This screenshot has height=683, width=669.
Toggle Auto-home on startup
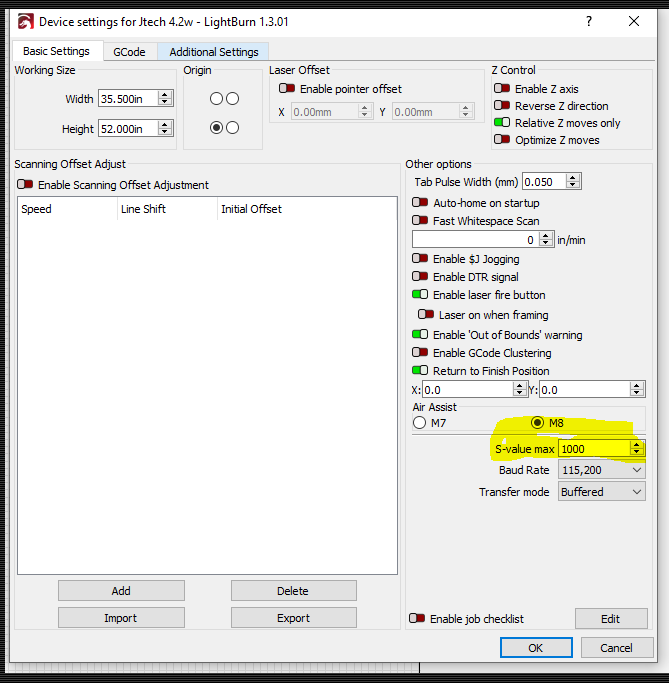coord(421,203)
